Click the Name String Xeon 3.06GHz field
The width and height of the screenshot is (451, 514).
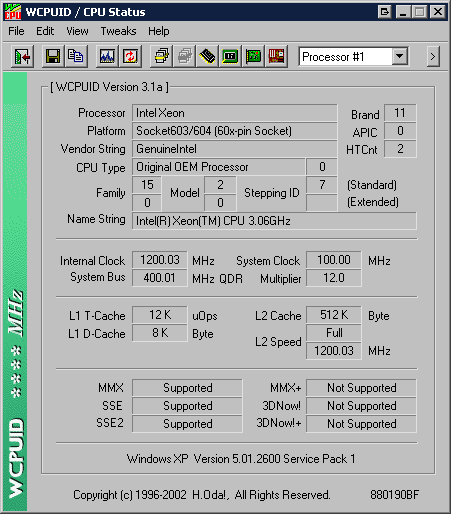coord(274,221)
